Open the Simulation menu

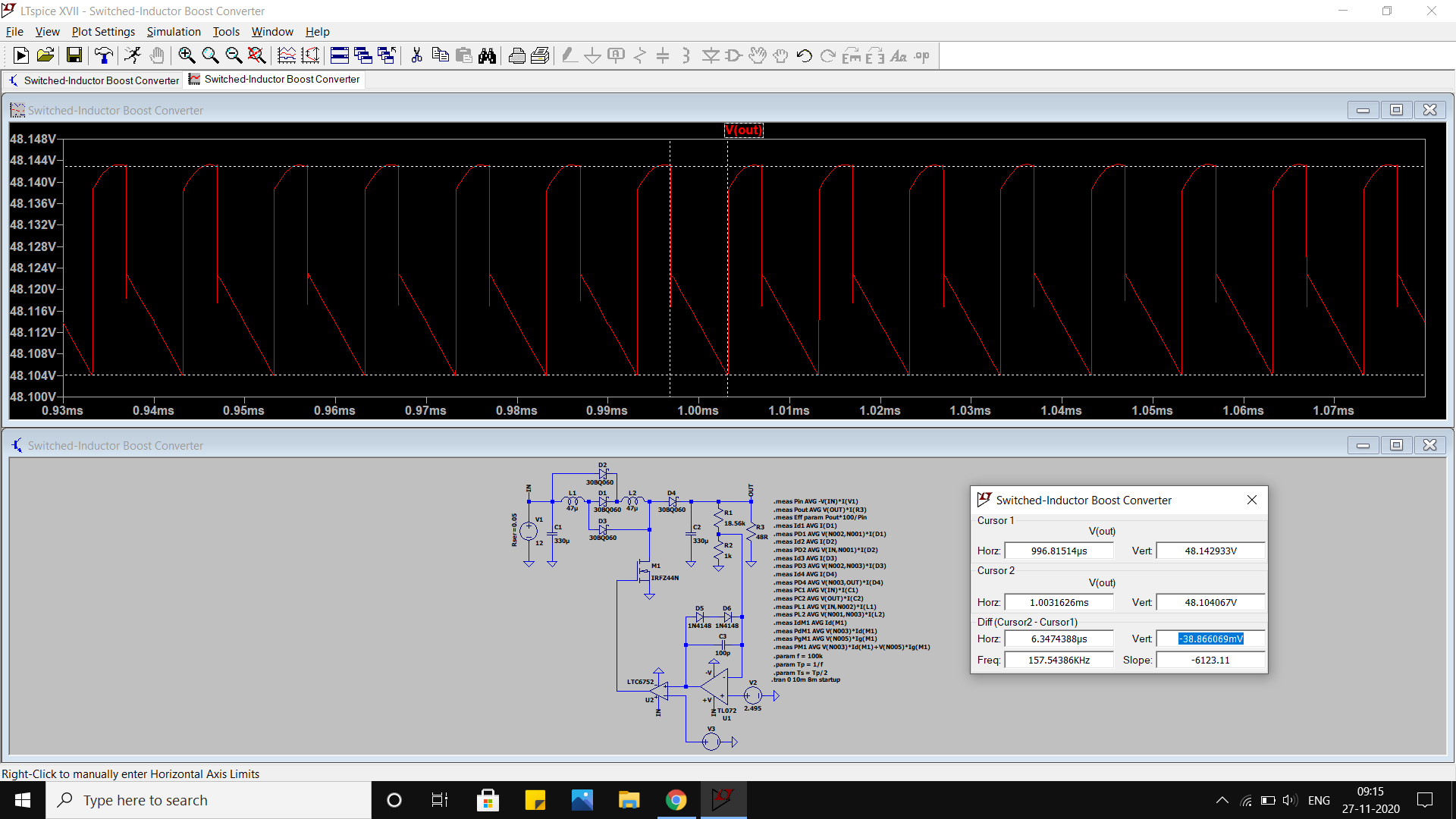coord(174,32)
